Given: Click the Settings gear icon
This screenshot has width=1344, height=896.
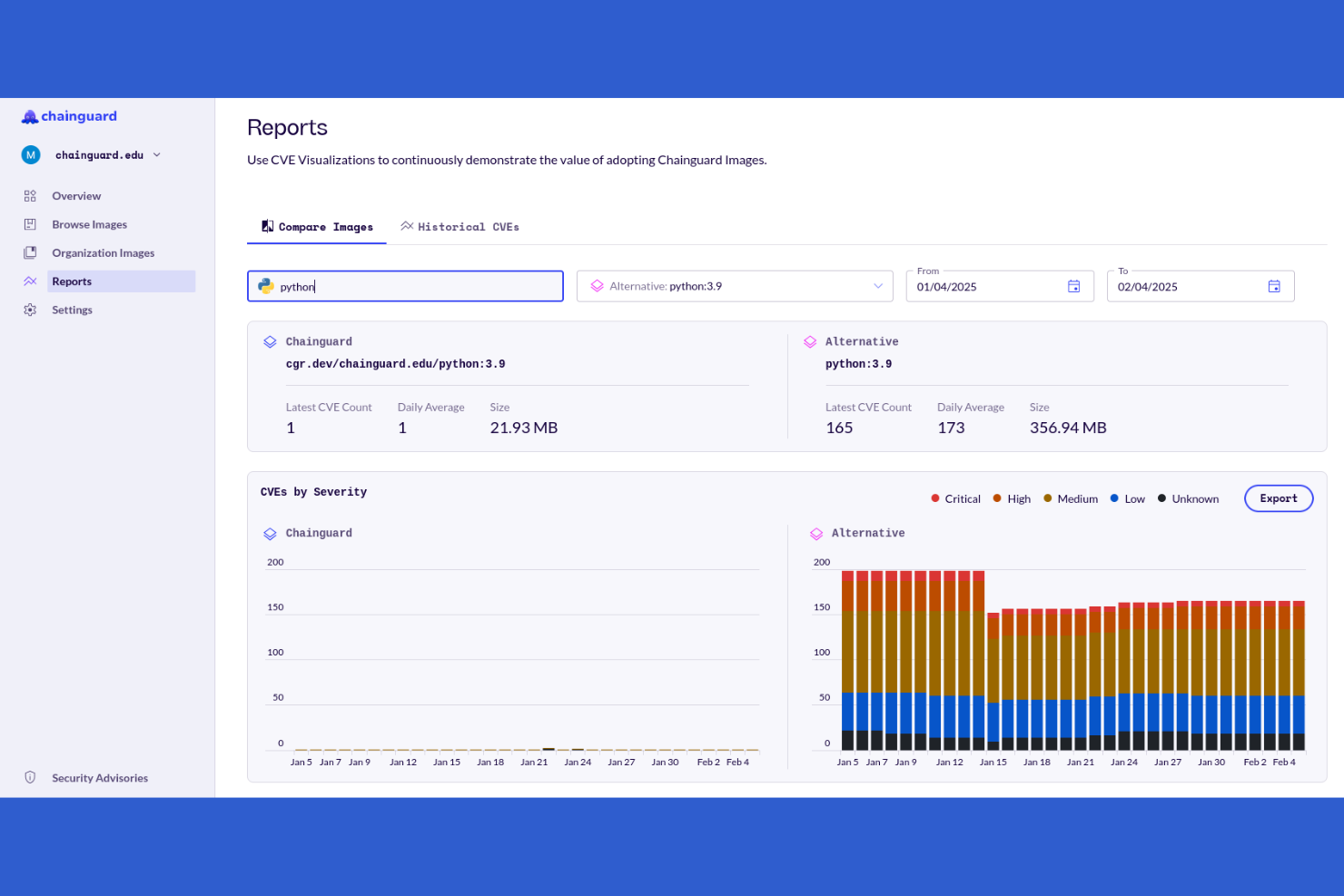Looking at the screenshot, I should click(30, 310).
